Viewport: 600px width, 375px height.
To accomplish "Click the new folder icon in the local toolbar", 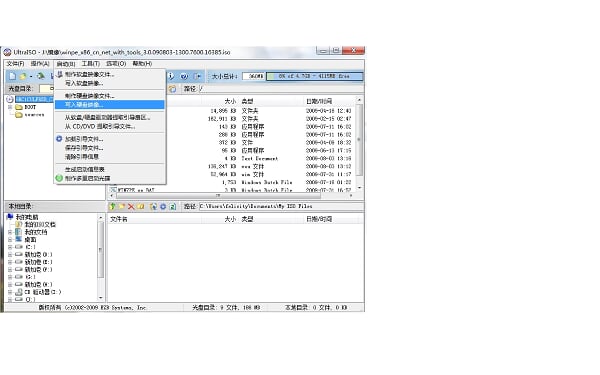I will pos(122,206).
